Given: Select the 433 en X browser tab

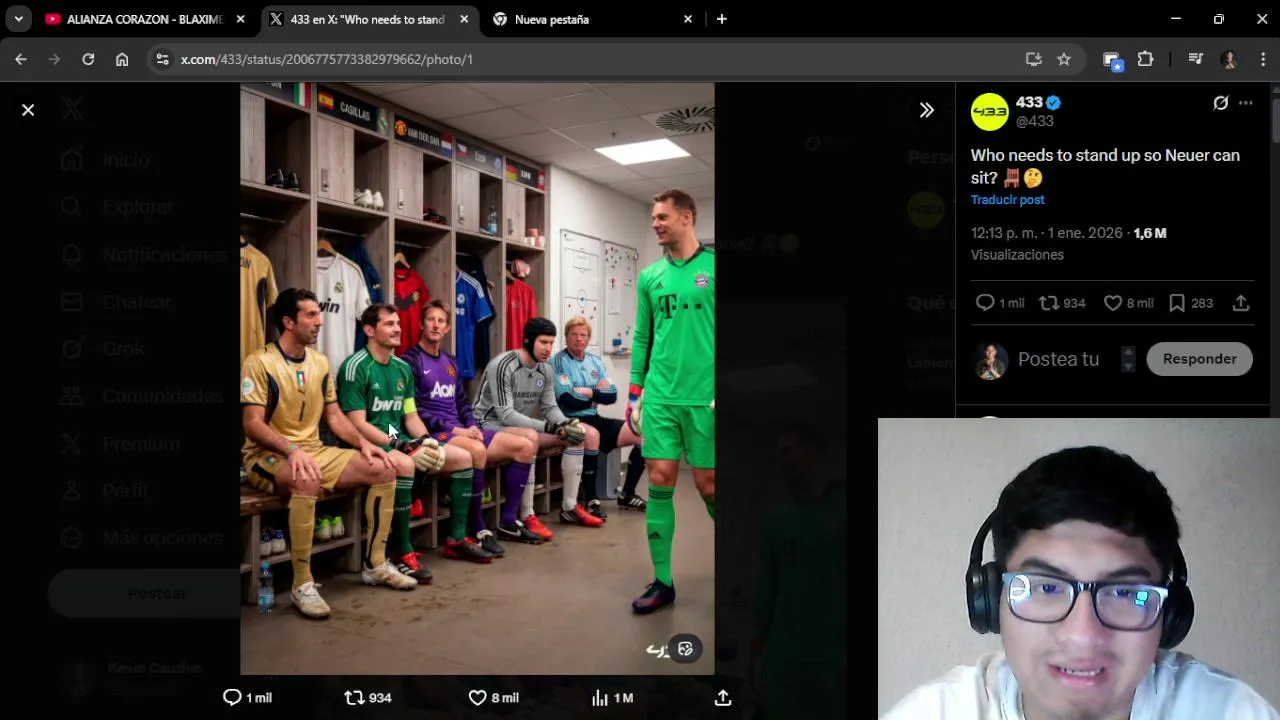Looking at the screenshot, I should (368, 19).
